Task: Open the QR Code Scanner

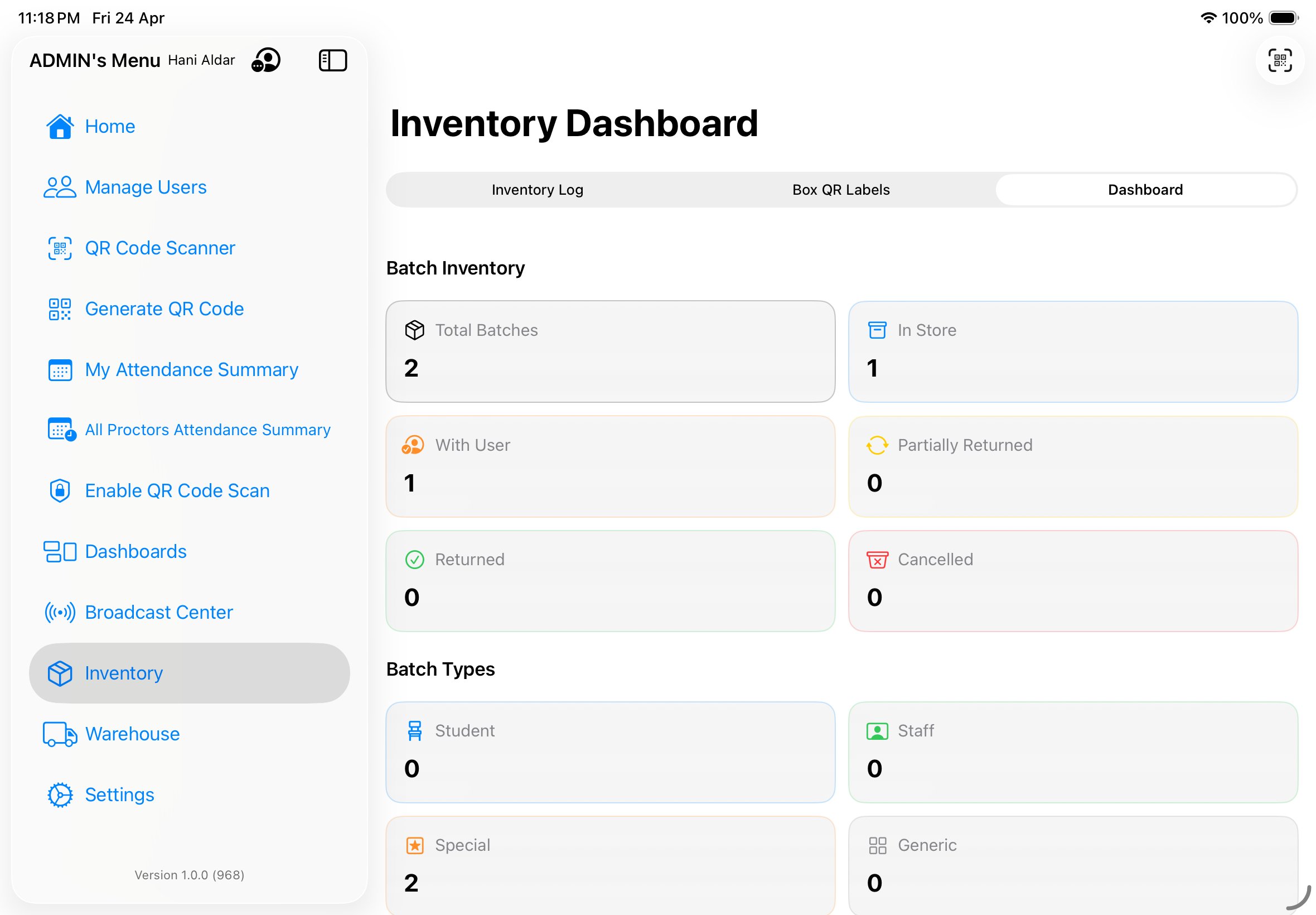Action: coord(161,248)
